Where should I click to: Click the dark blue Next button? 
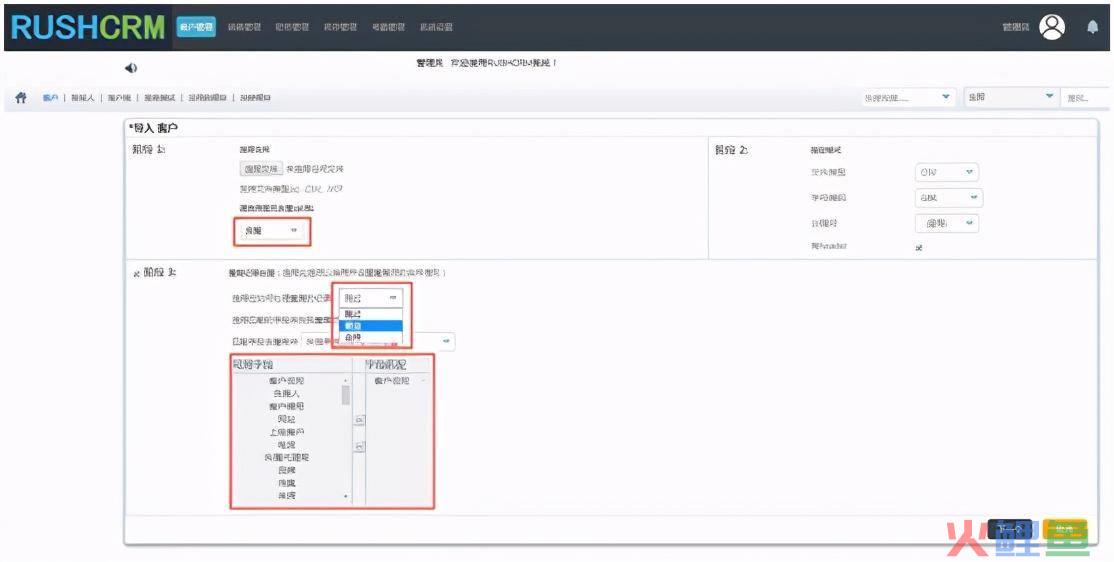(x=1009, y=529)
